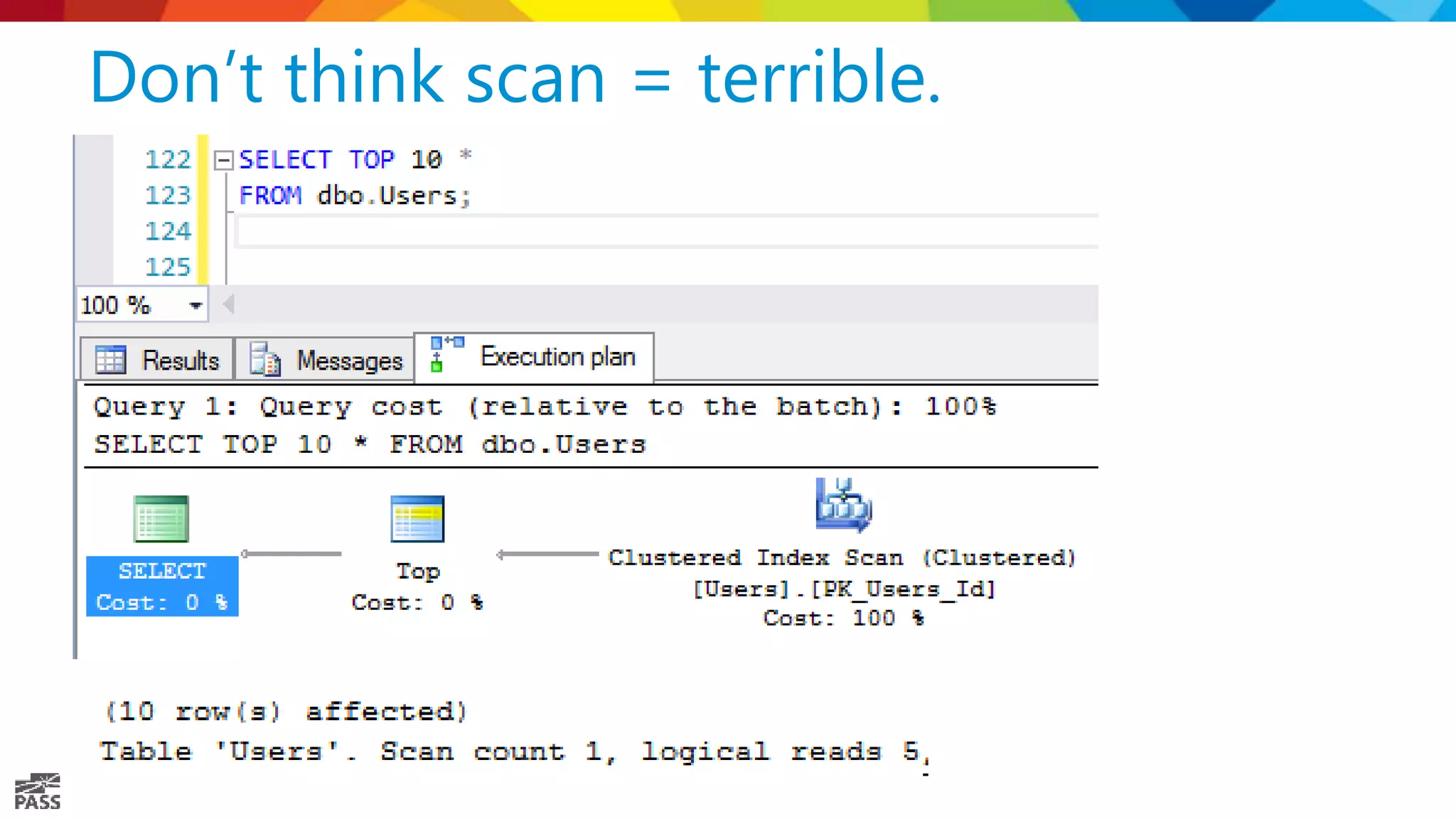Click the Clustered Index Scan (Clustered) label
Viewport: 1456px width, 819px height.
[842, 557]
